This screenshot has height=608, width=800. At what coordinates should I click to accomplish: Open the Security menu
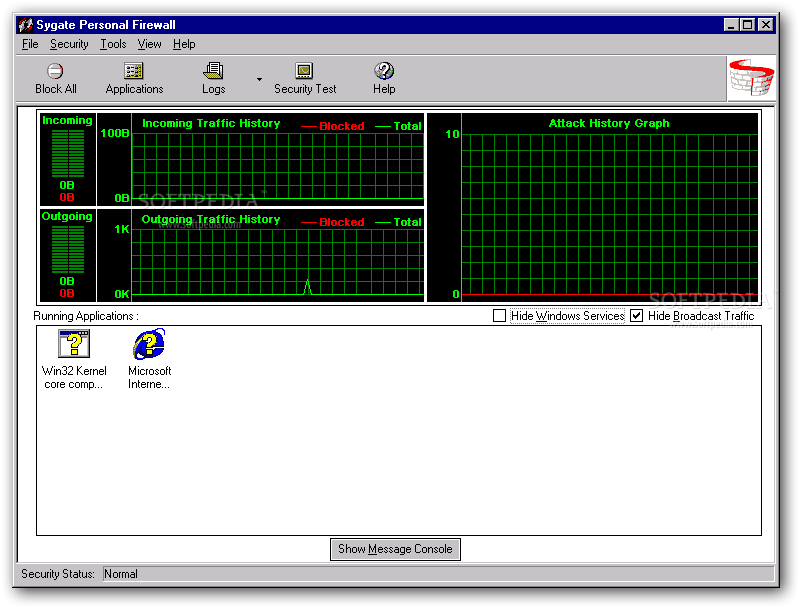69,44
